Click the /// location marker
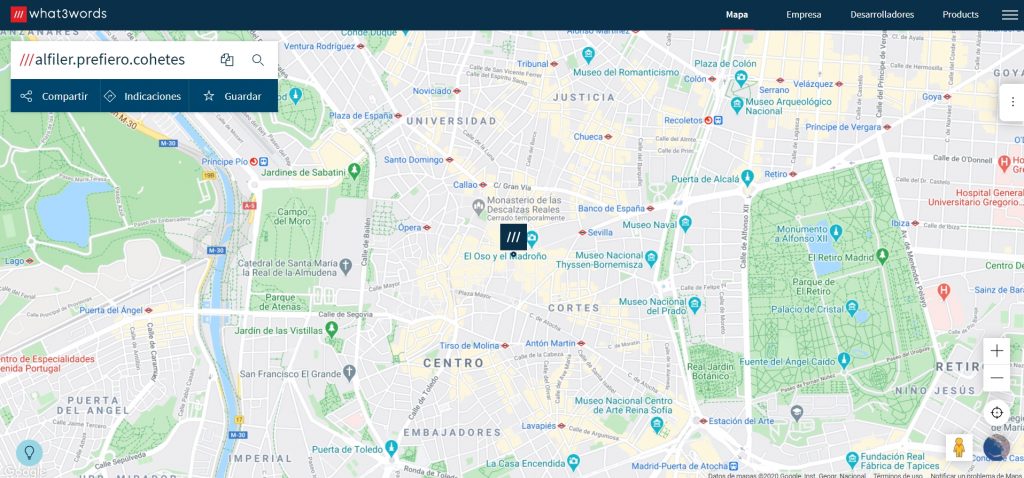 click(513, 237)
